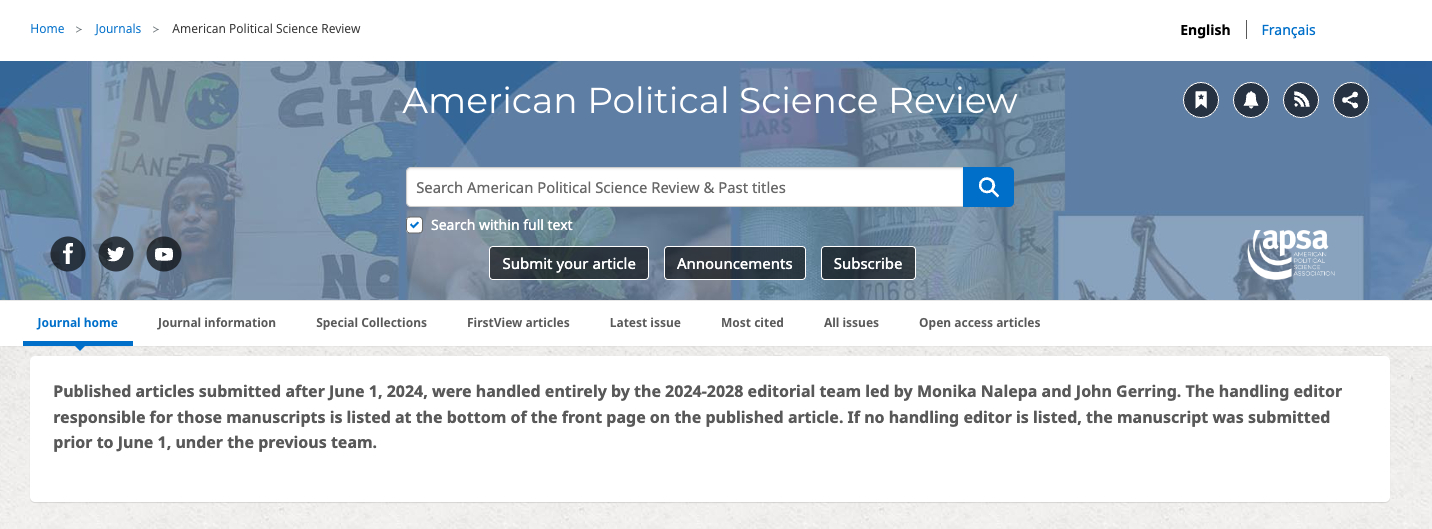This screenshot has width=1432, height=529.
Task: Click the APSA logo
Action: coord(1291,254)
